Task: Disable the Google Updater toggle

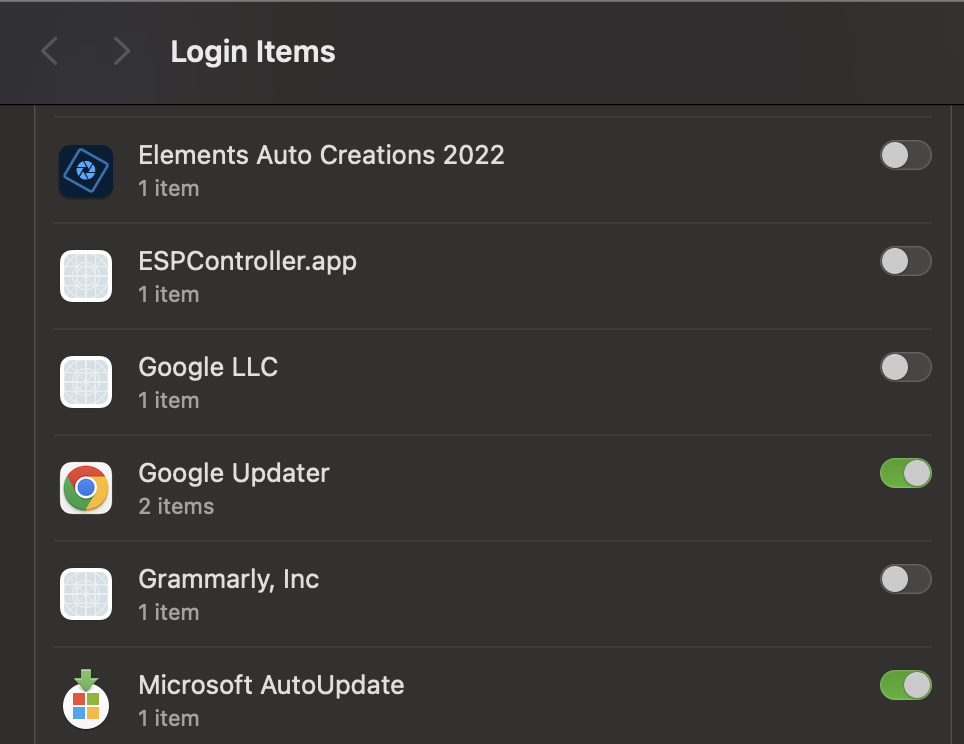Action: click(x=905, y=473)
